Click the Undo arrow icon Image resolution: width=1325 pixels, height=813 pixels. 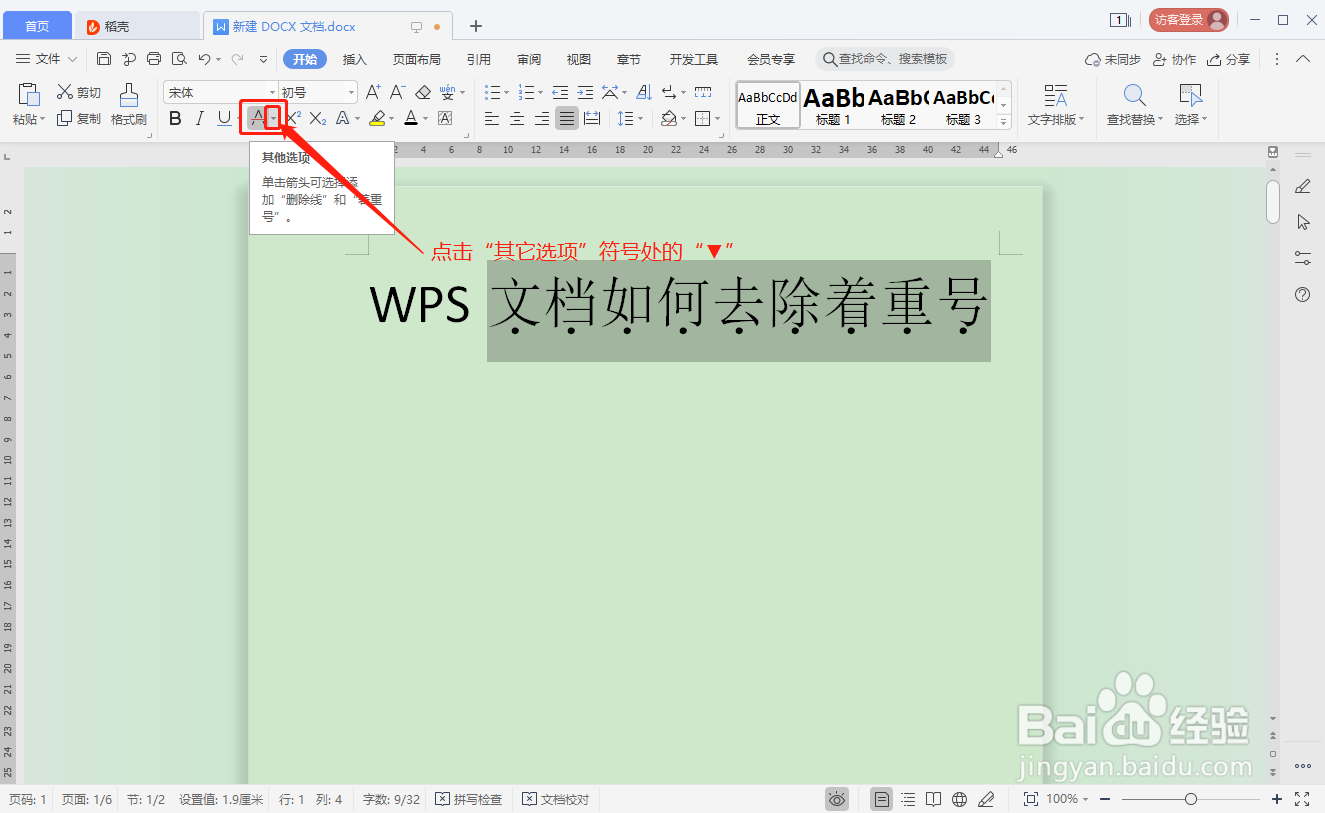(204, 59)
